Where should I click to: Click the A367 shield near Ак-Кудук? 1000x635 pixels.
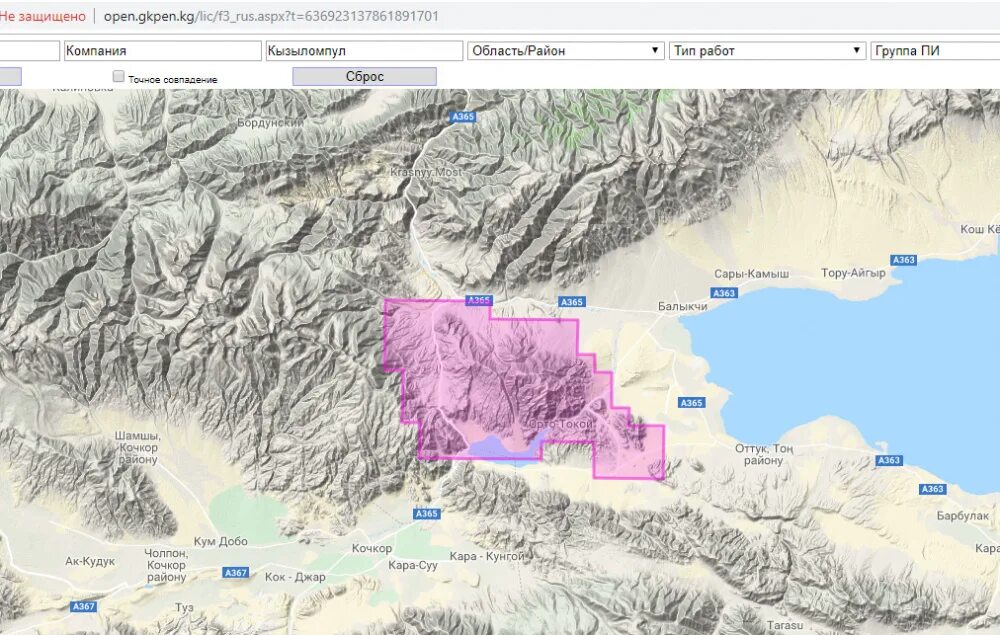click(84, 606)
